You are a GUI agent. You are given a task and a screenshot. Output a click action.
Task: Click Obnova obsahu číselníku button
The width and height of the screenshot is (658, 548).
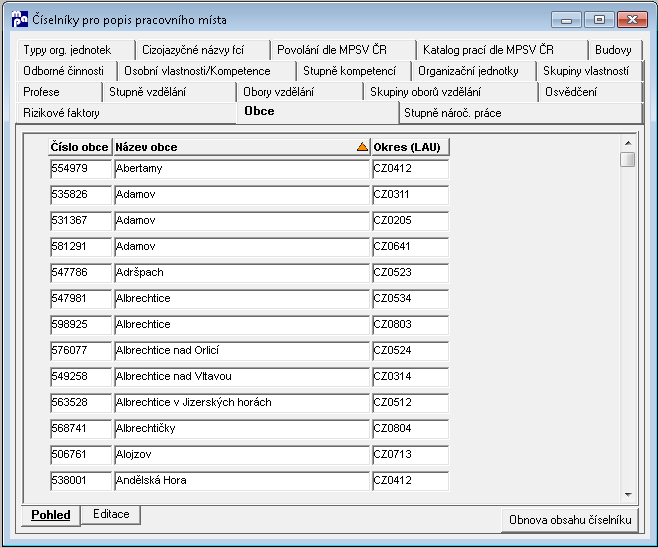570,520
